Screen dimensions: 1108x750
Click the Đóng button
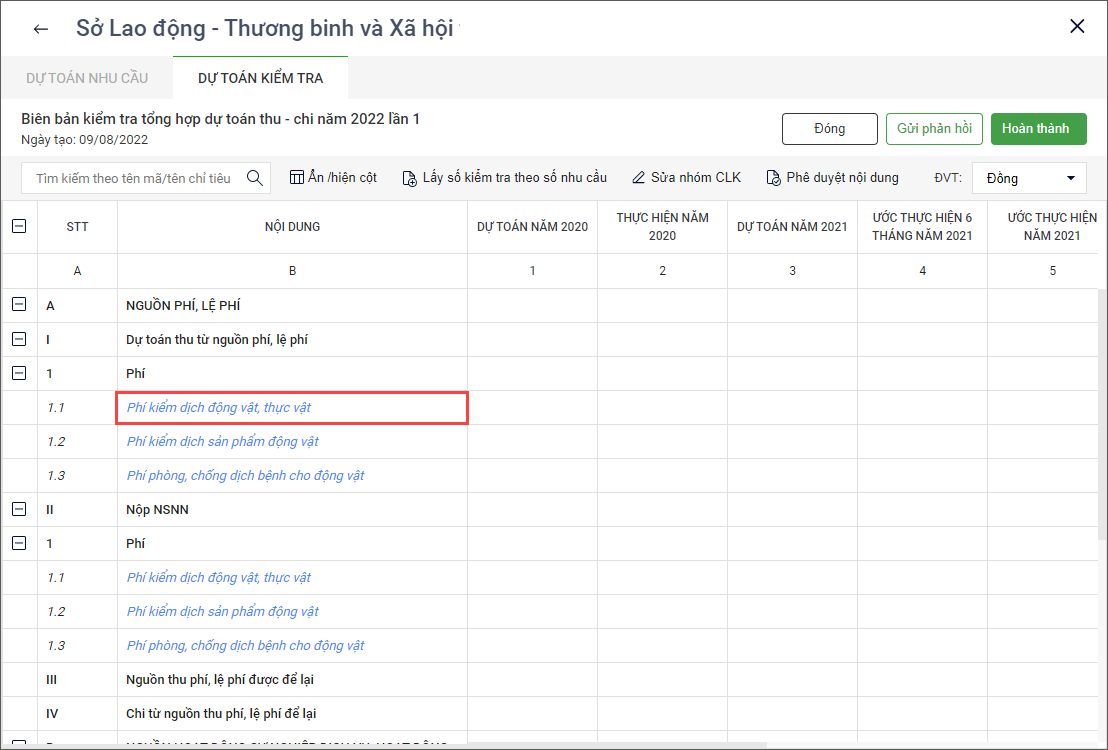click(829, 129)
